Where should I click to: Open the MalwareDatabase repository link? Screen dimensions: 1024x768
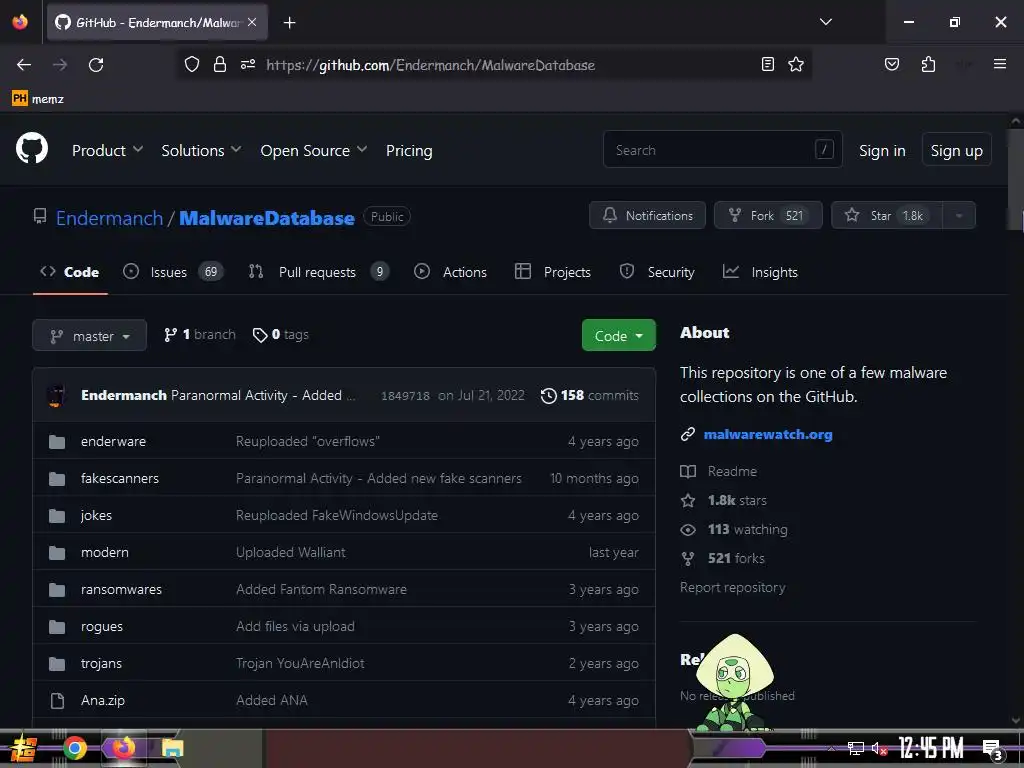[266, 218]
